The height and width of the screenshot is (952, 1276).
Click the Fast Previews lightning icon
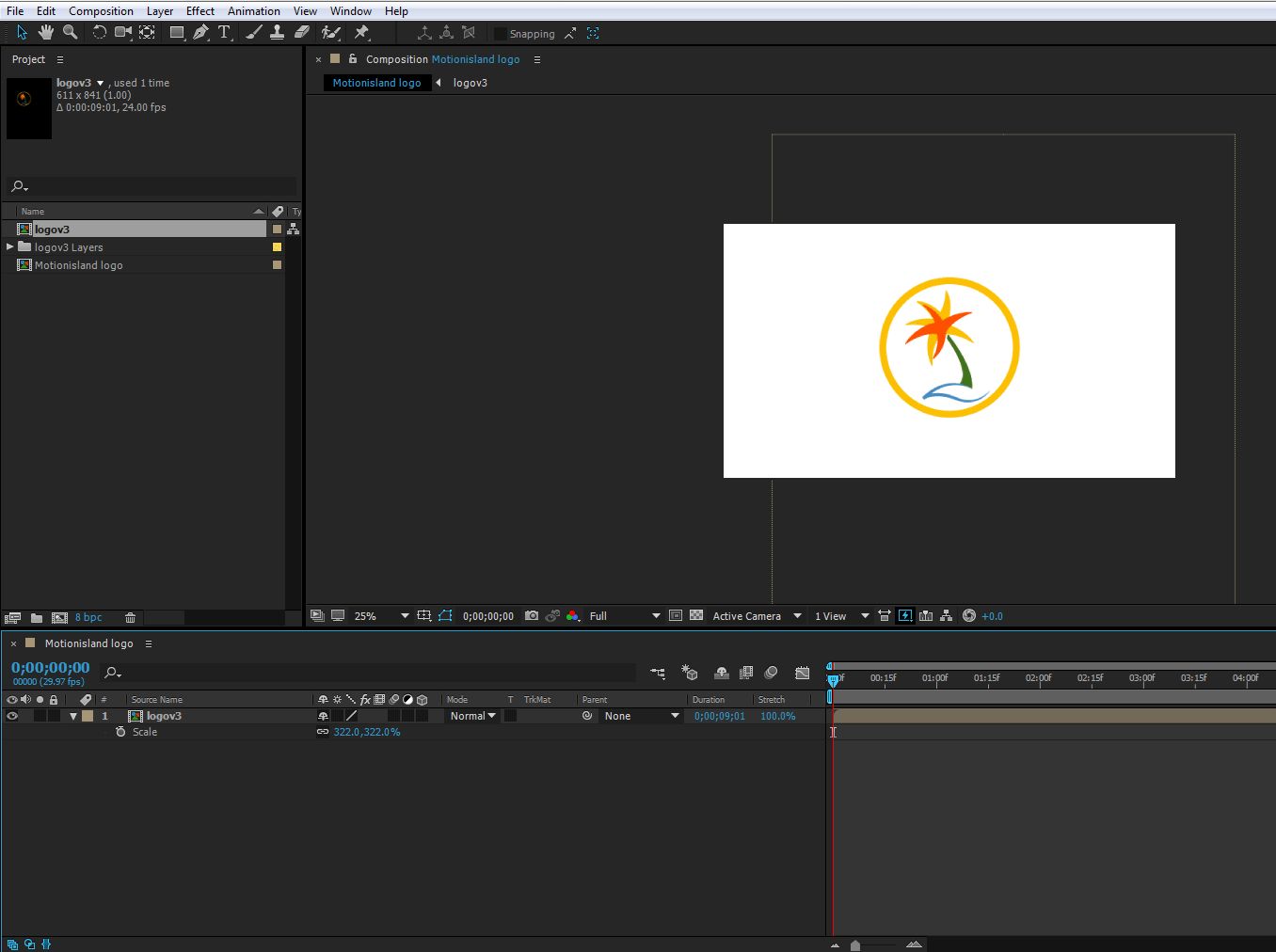pyautogui.click(x=905, y=616)
